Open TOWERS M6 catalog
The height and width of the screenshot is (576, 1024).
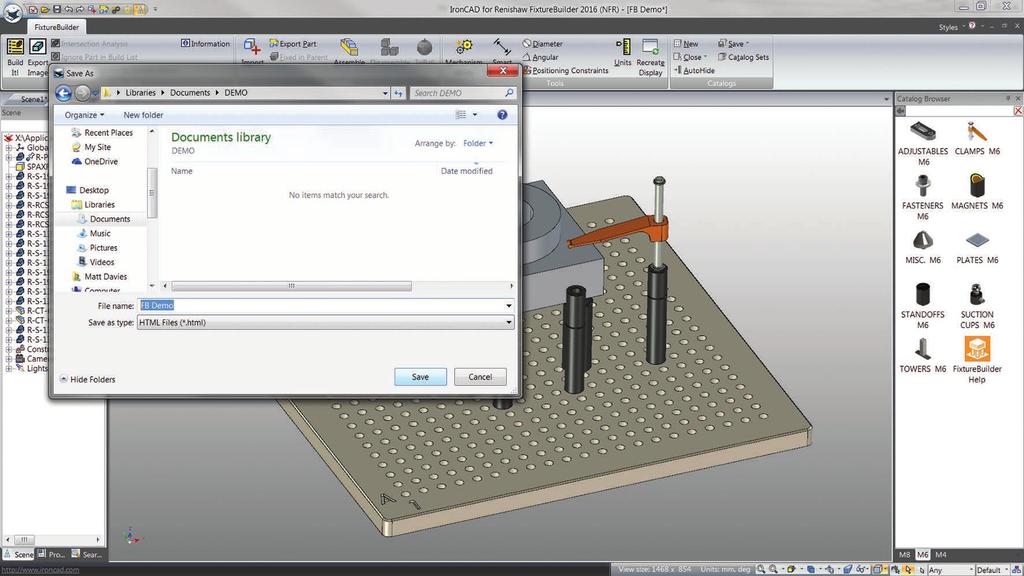pos(922,355)
